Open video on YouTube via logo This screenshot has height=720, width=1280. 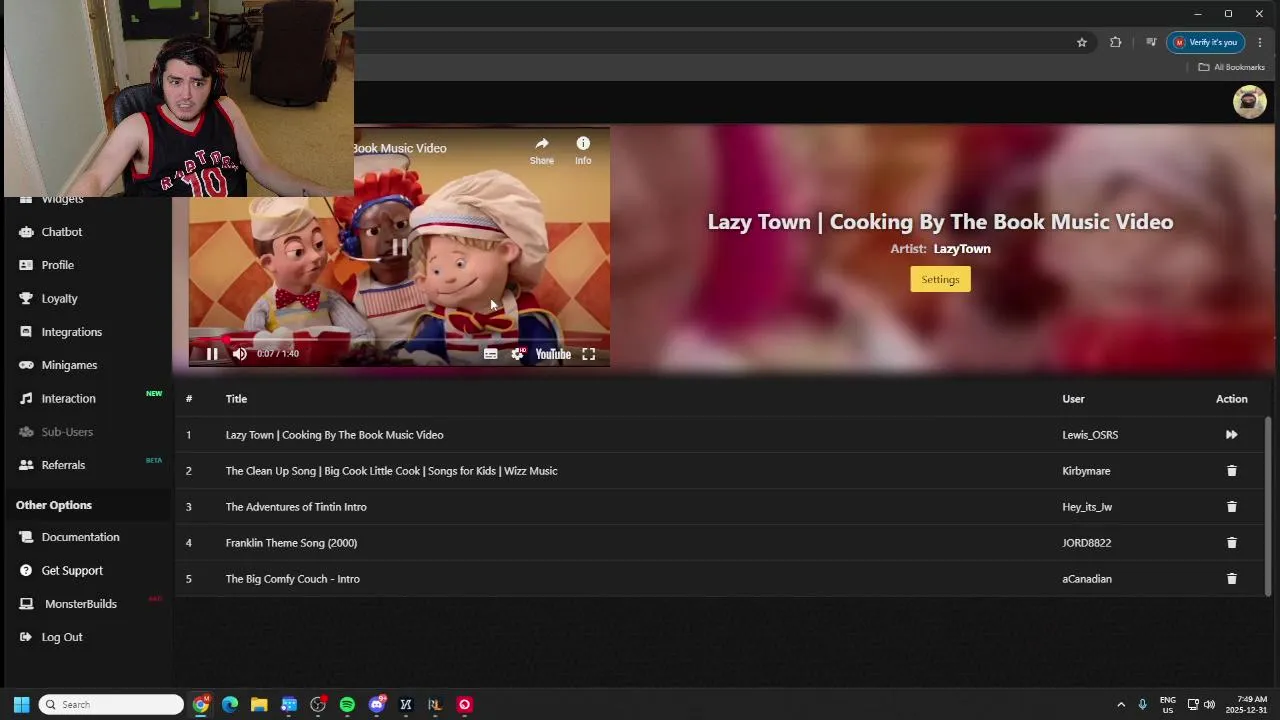coord(553,354)
